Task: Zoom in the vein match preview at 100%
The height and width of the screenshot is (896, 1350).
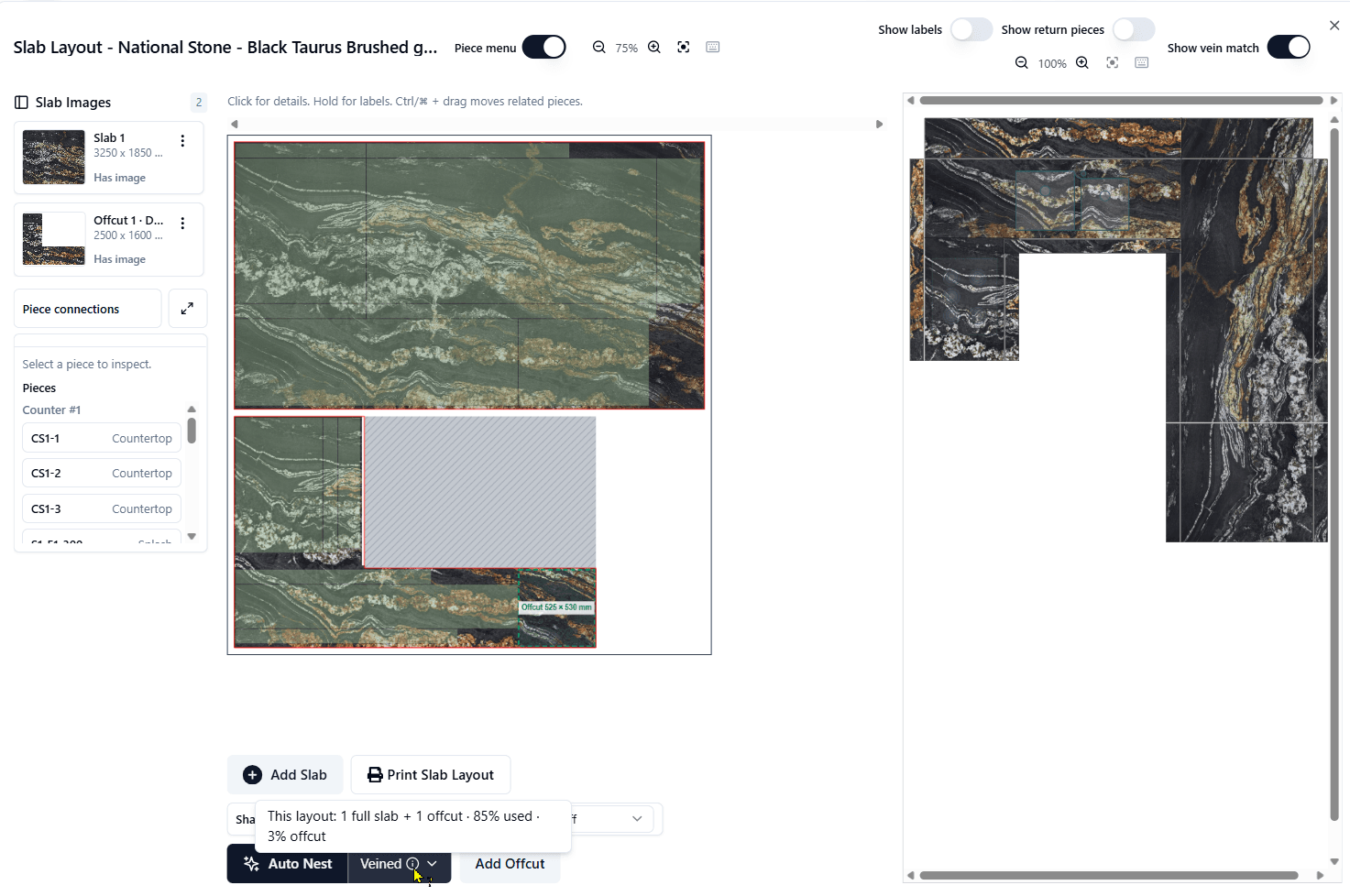Action: 1082,63
